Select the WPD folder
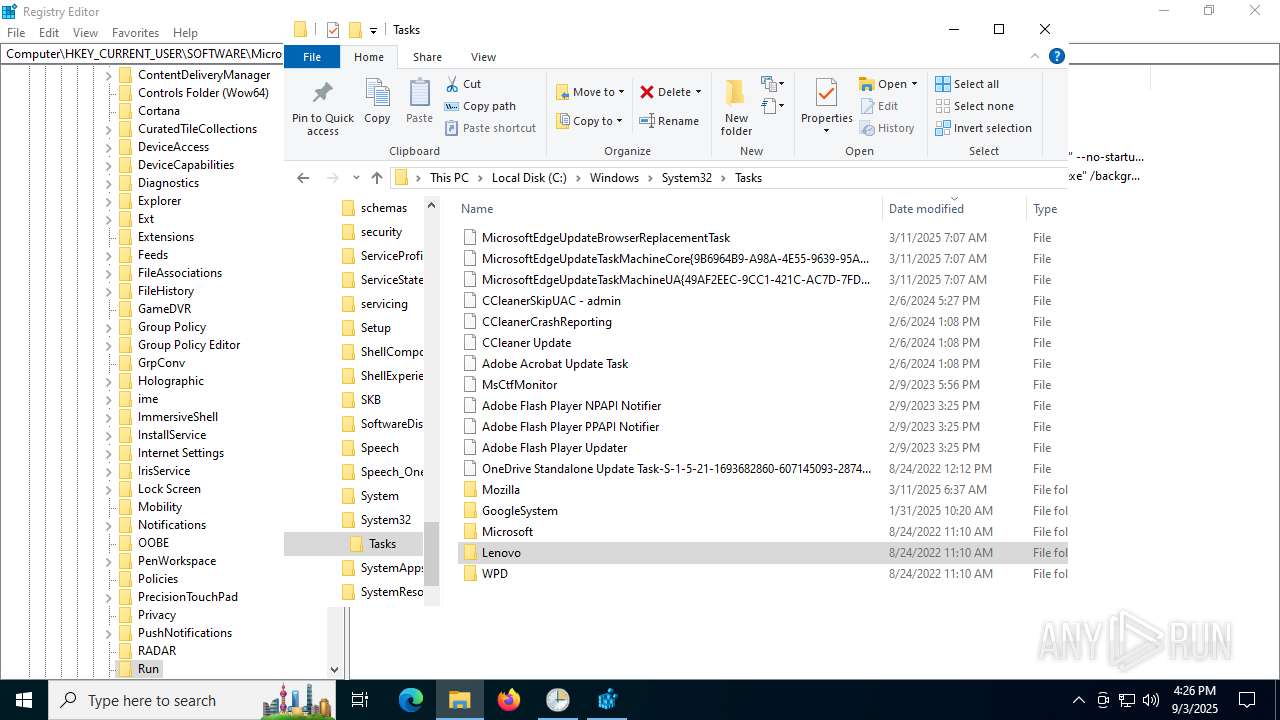 pos(494,574)
